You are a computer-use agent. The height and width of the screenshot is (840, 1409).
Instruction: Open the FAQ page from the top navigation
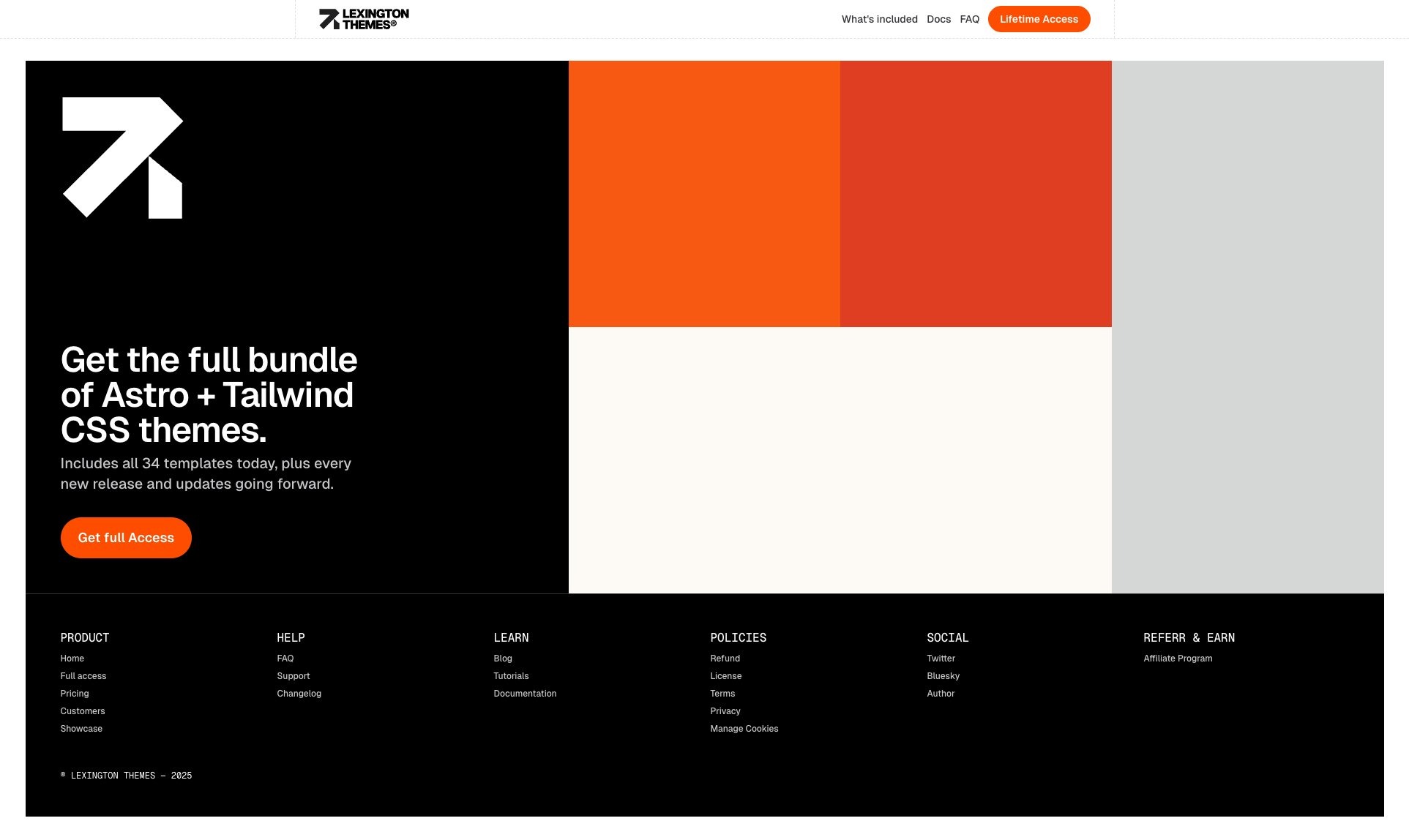coord(969,19)
